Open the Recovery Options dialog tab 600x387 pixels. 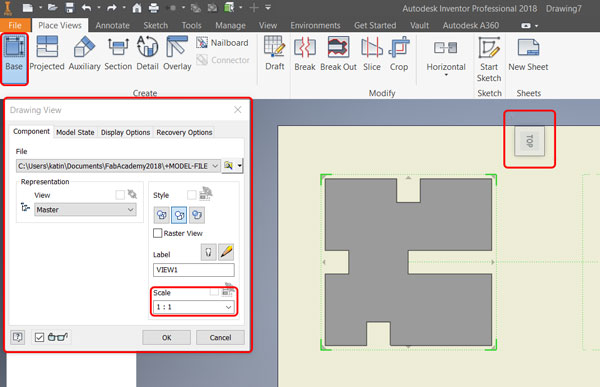pyautogui.click(x=184, y=132)
